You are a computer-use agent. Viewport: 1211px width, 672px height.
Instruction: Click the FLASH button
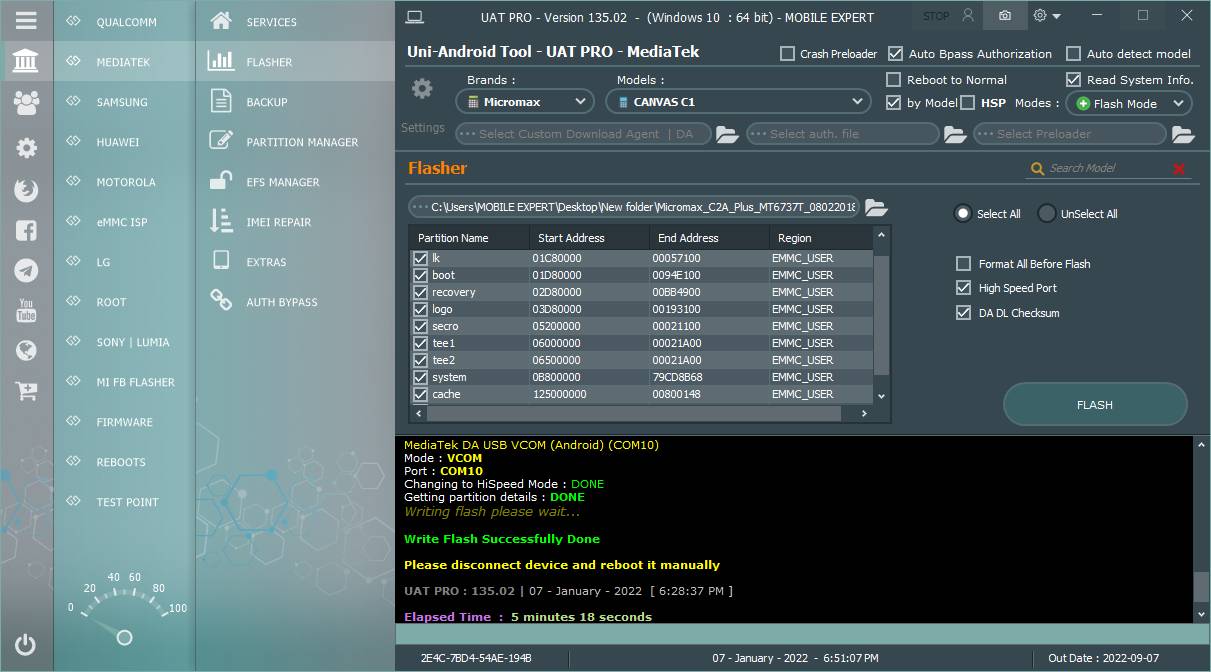[x=1095, y=405]
